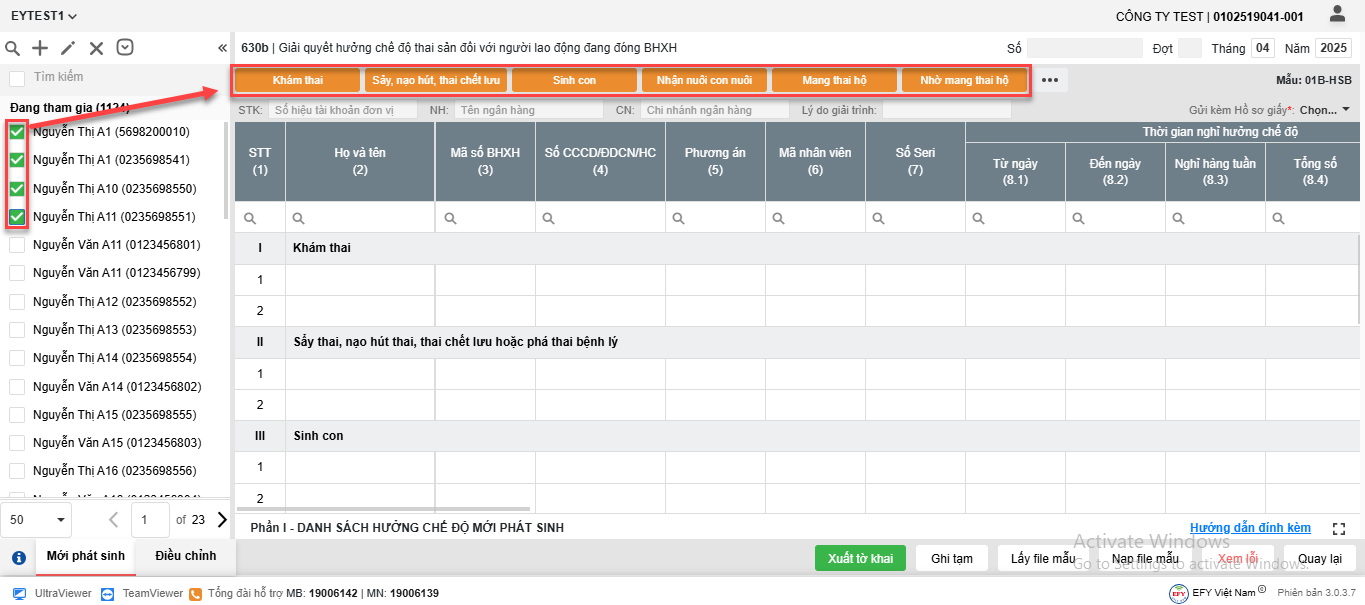Click the pencil edit icon
The image size is (1365, 605).
(68, 48)
